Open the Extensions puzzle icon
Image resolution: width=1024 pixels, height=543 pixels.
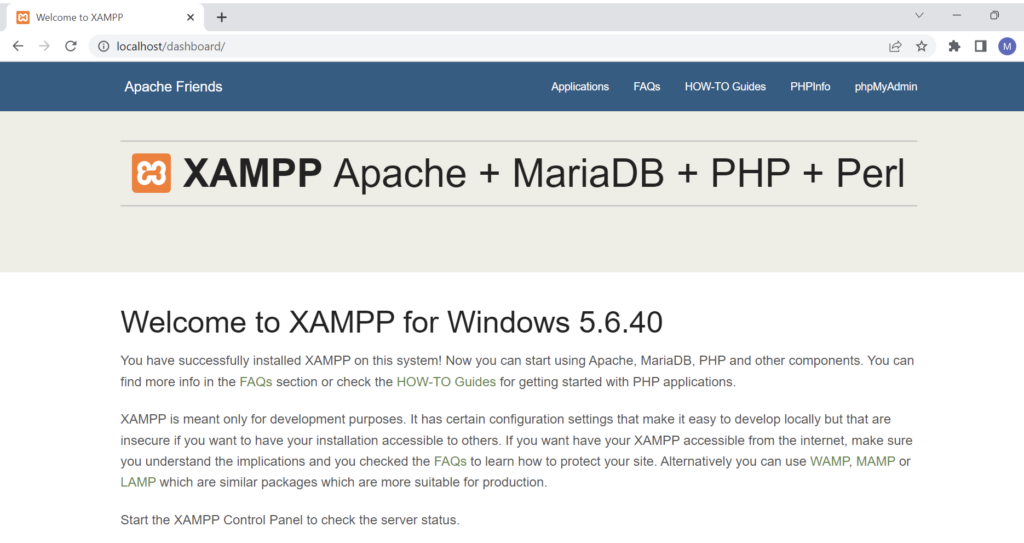(x=954, y=46)
